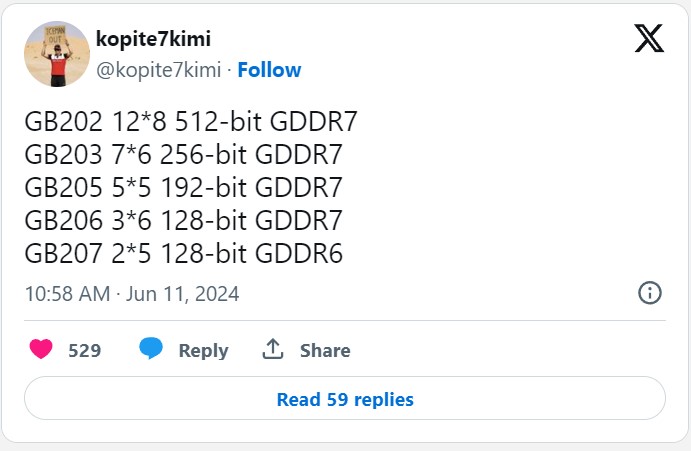Screen dimensions: 691x451
Task: Follow kopite7kimi via the Follow link
Action: pyautogui.click(x=269, y=70)
